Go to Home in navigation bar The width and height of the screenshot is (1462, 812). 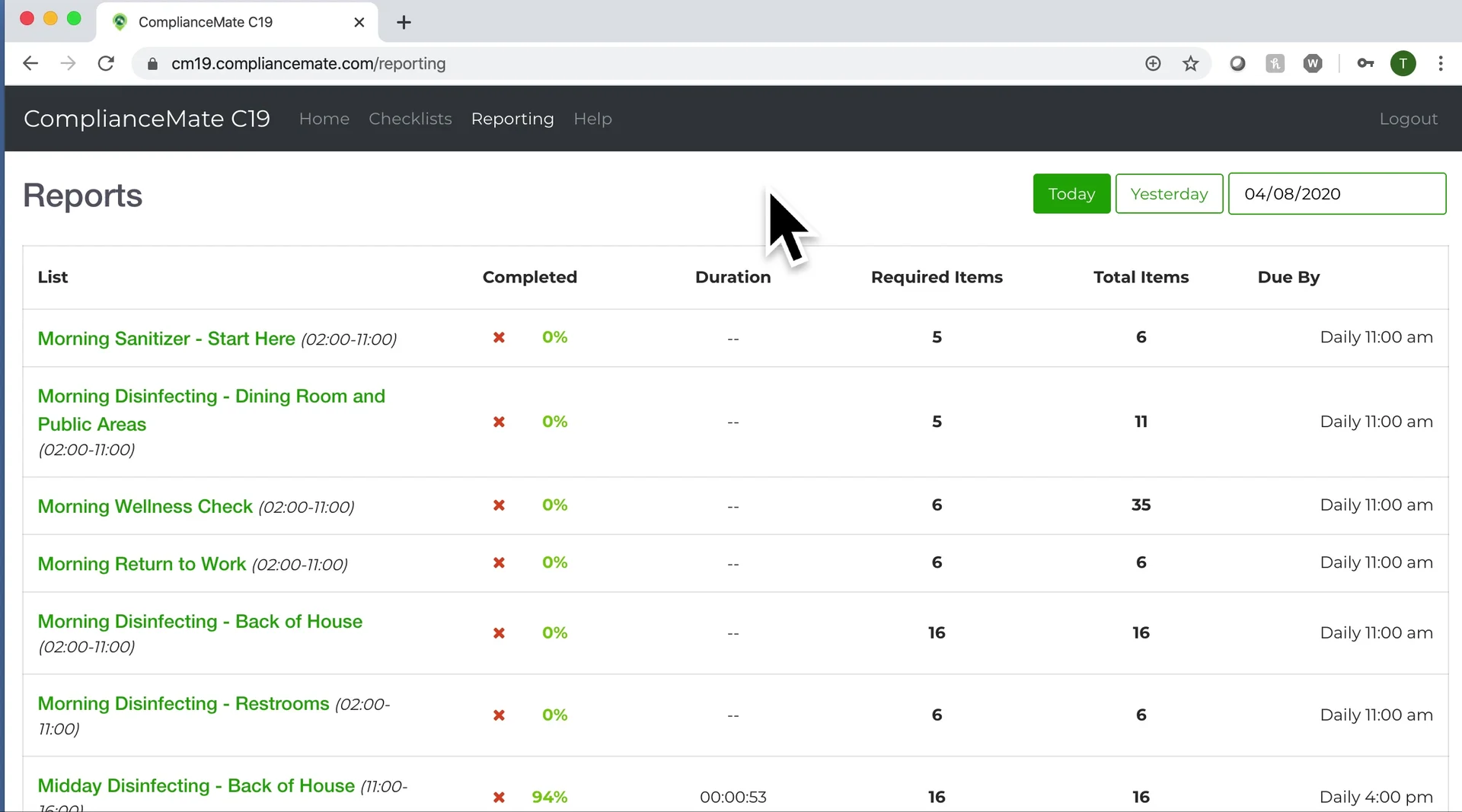(x=324, y=119)
